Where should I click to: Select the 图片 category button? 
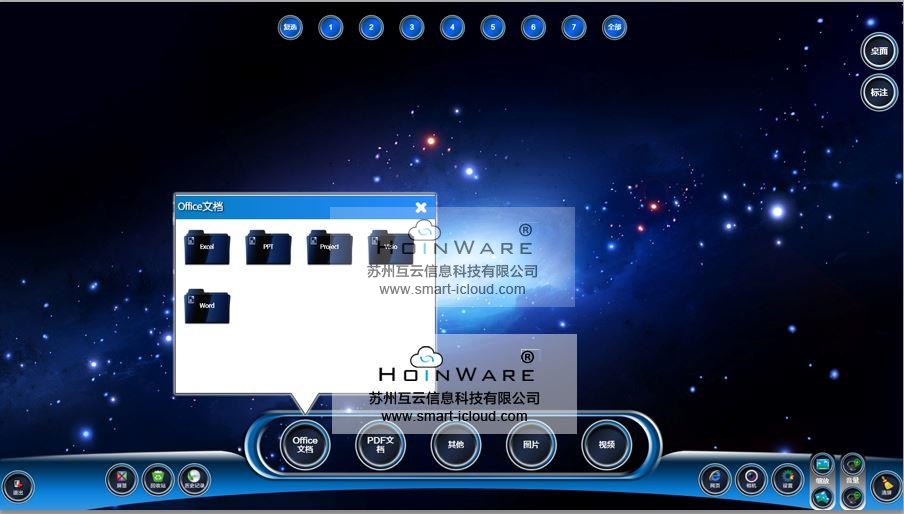click(x=531, y=444)
